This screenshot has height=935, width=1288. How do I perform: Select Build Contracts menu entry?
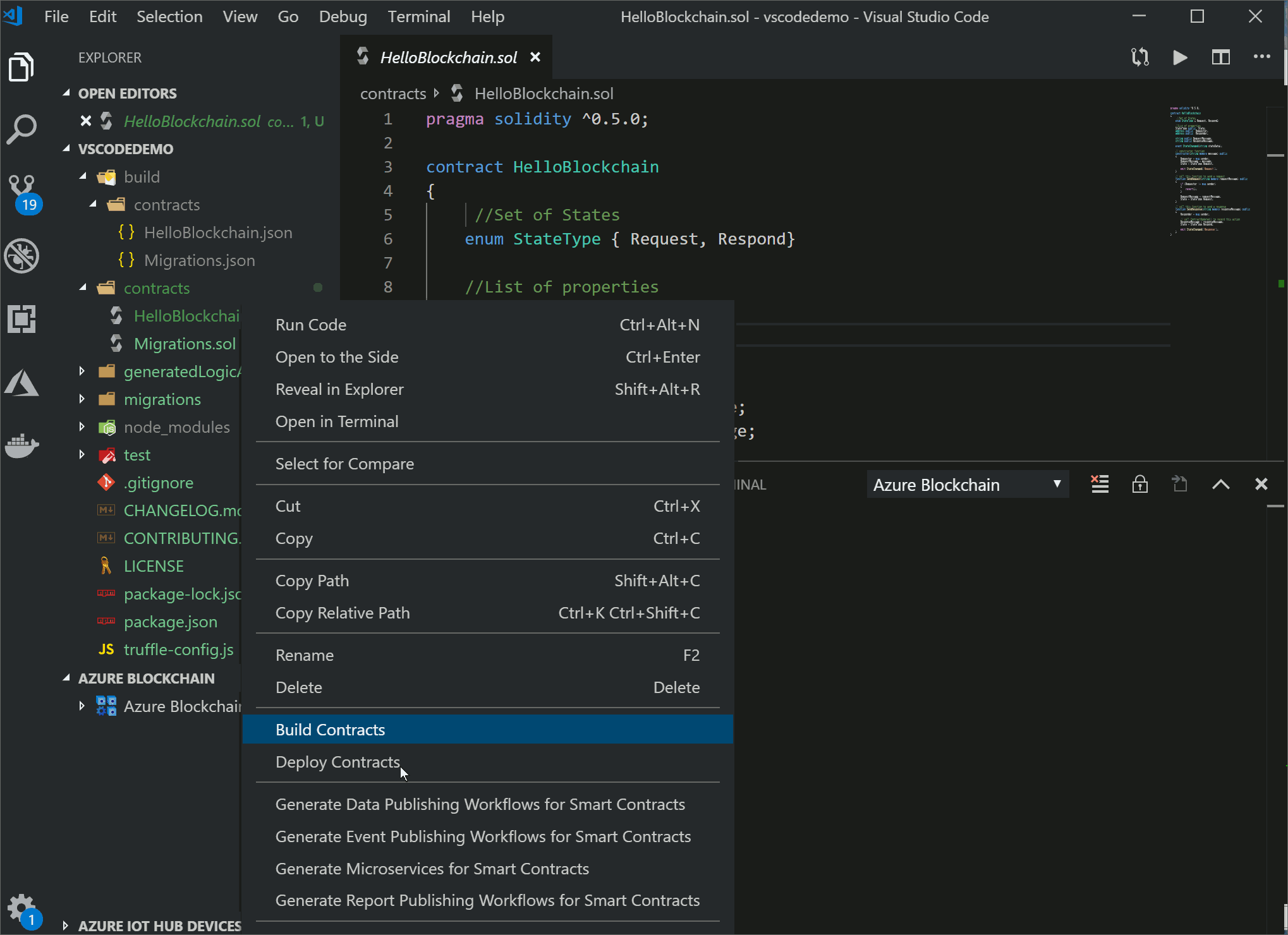(x=330, y=730)
